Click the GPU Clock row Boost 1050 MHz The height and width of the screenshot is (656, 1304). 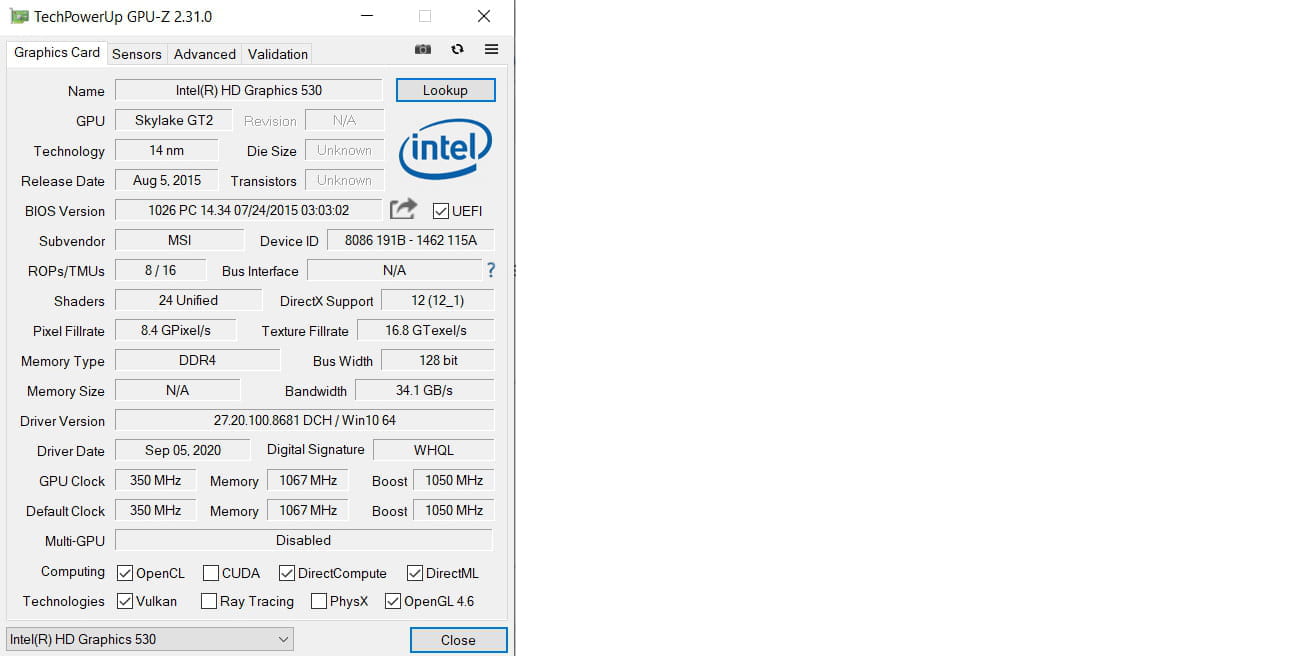tap(454, 480)
